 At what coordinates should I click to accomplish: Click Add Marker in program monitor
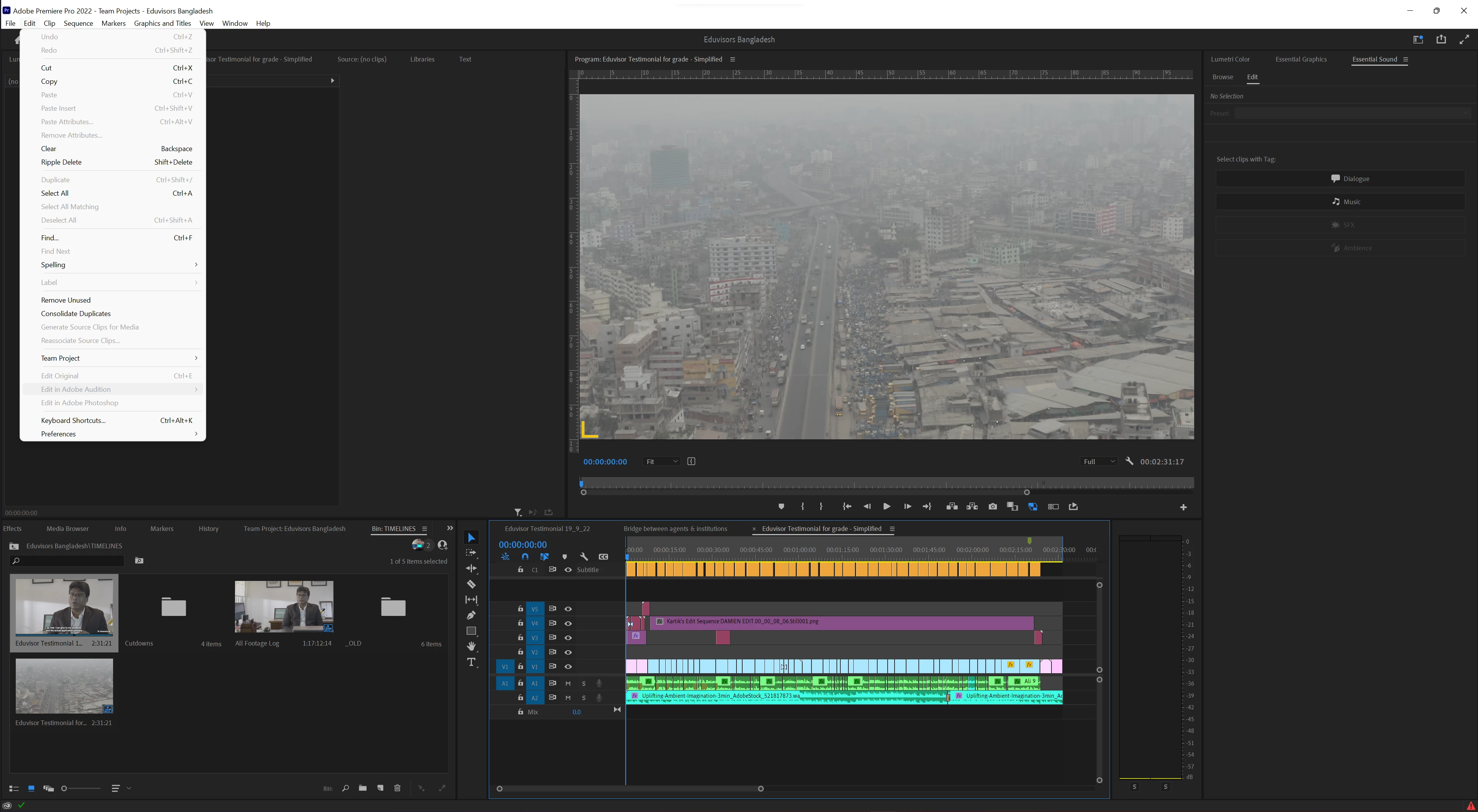click(x=781, y=506)
